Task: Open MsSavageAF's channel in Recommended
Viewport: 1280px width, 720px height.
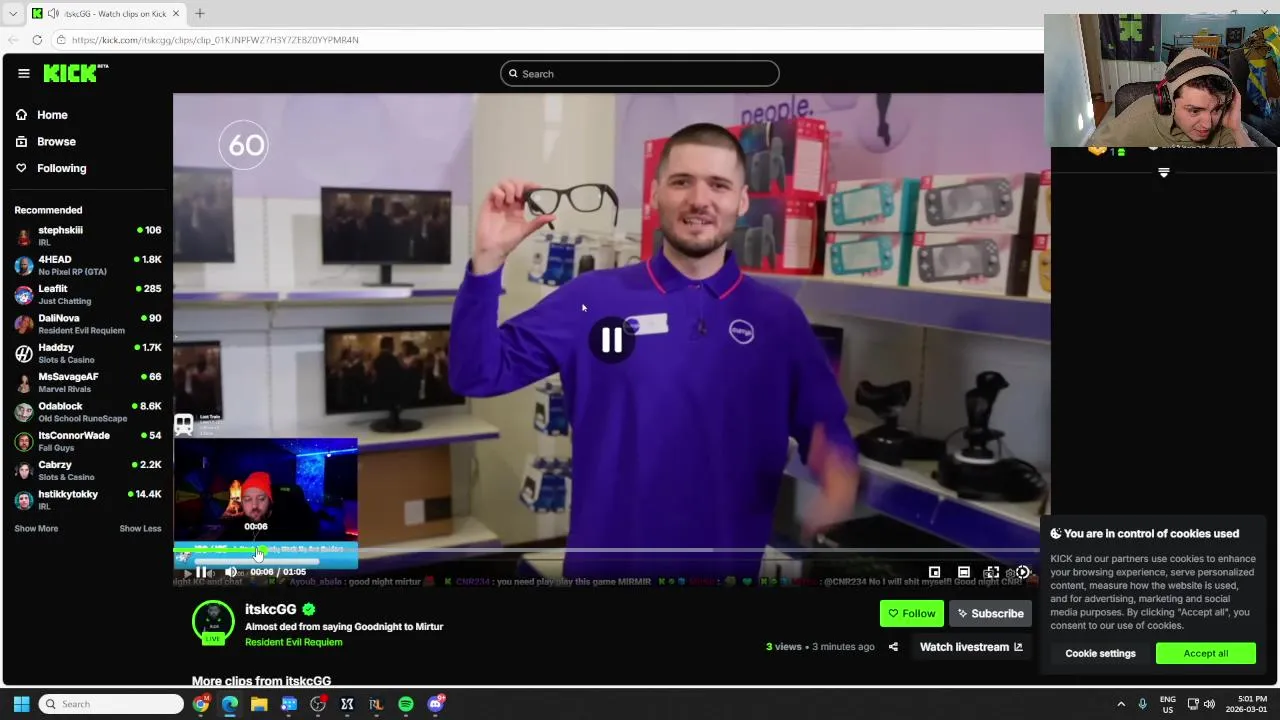Action: coord(88,382)
